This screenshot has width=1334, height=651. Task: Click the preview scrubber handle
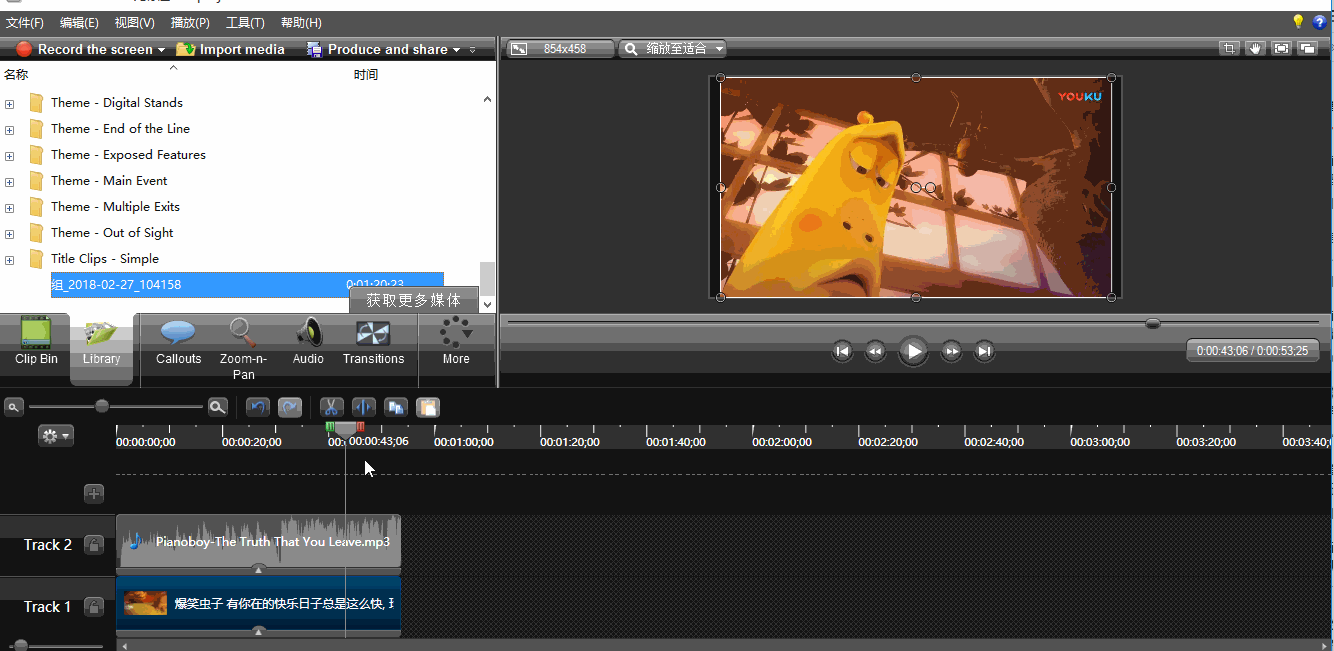(1153, 323)
